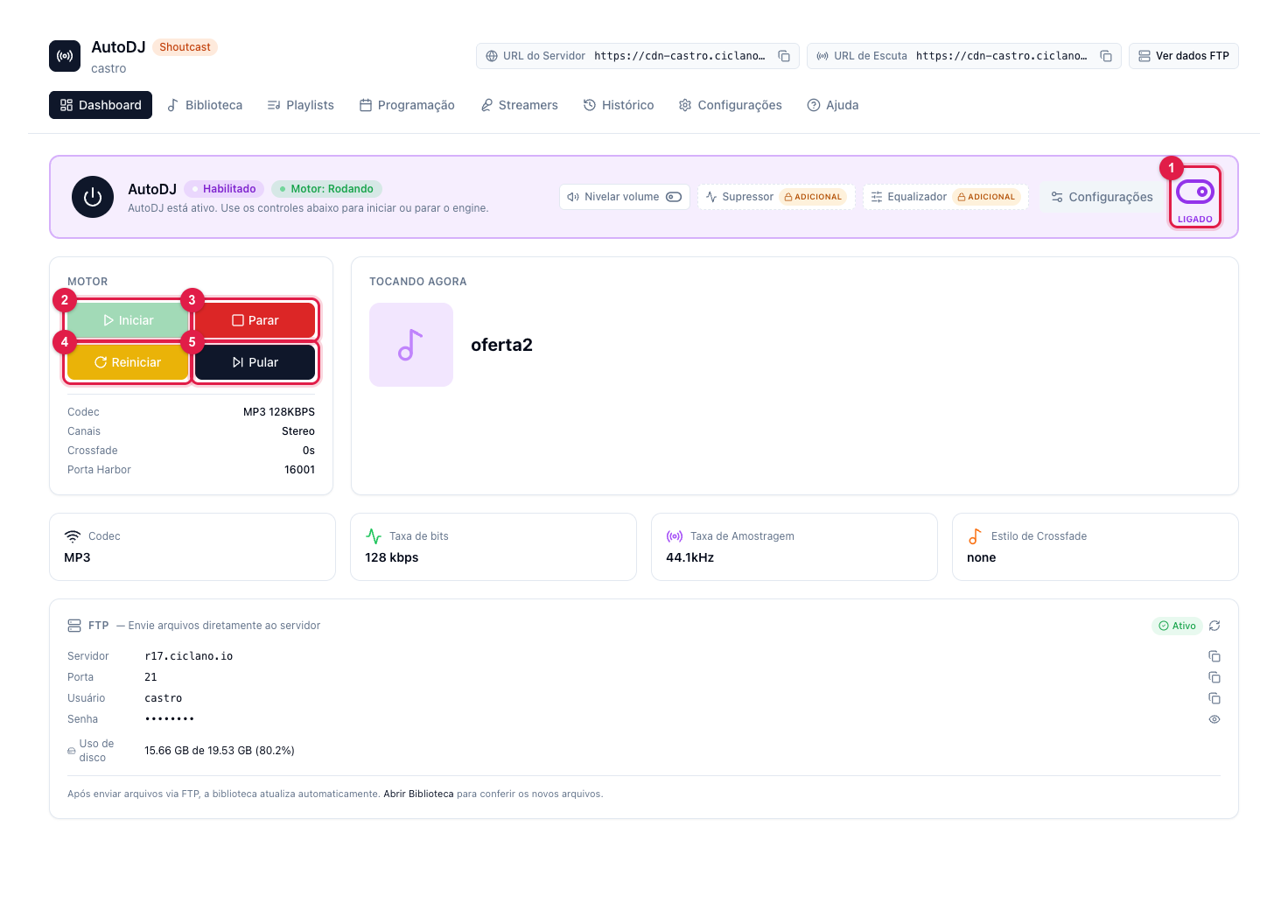This screenshot has width=1288, height=924.
Task: Toggle the Nivelar volume switch
Action: pos(674,197)
